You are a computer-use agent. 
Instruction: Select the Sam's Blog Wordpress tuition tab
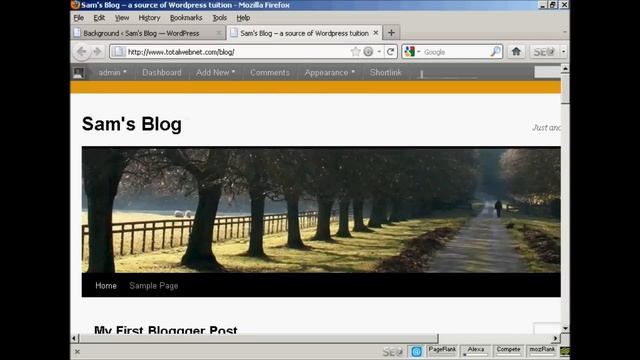point(304,33)
